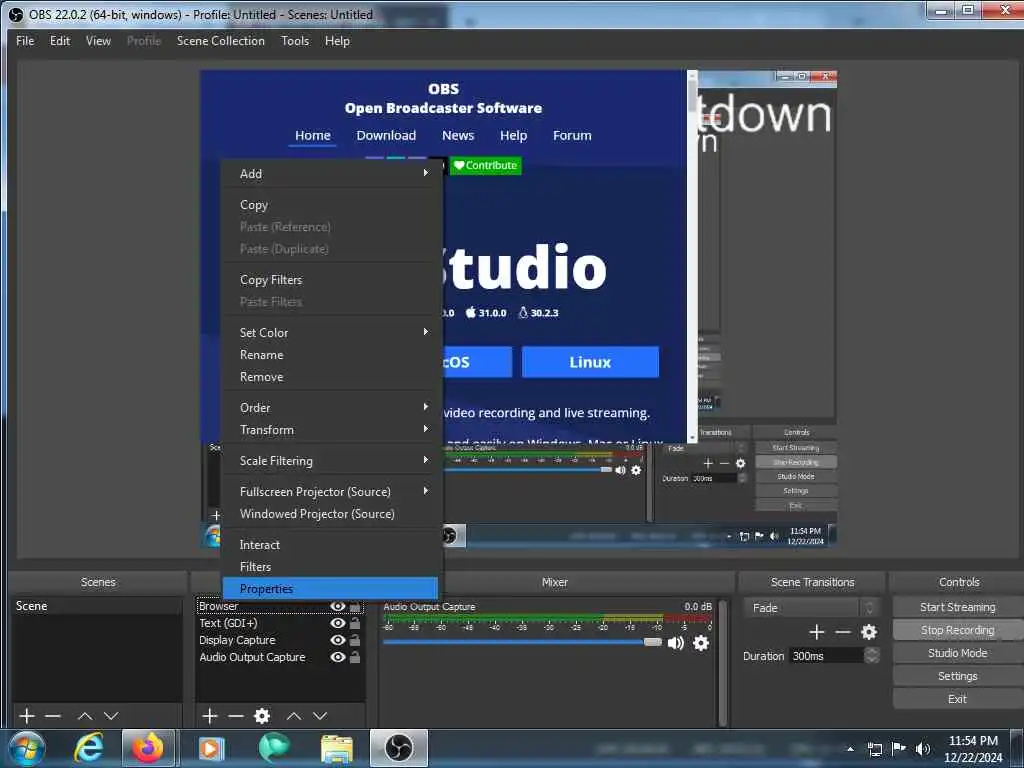Click Stop Recording button

coord(957,630)
